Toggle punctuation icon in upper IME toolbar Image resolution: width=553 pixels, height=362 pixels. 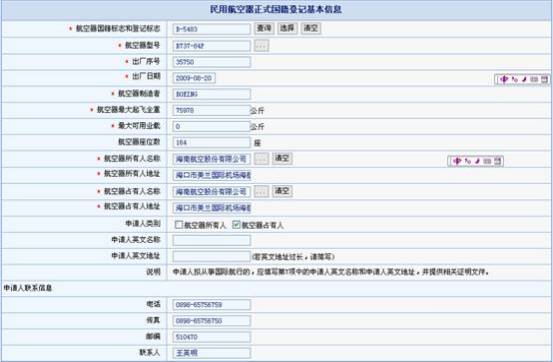pos(515,79)
